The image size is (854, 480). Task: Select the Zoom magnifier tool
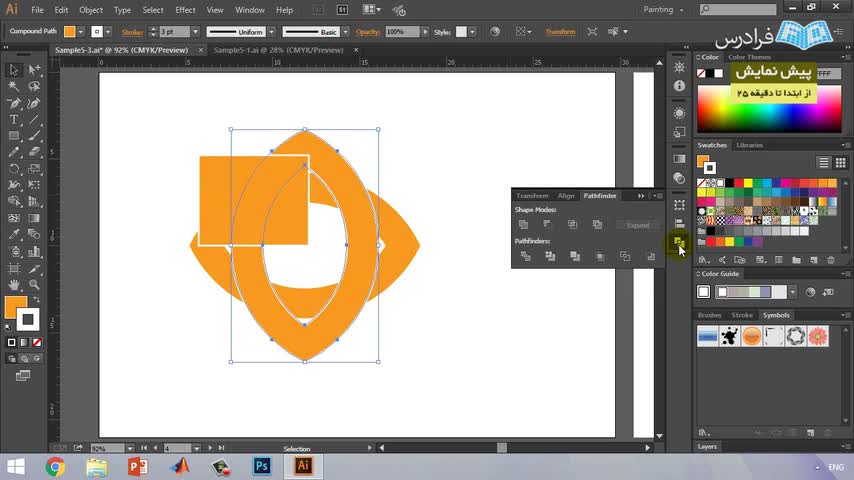[x=34, y=285]
